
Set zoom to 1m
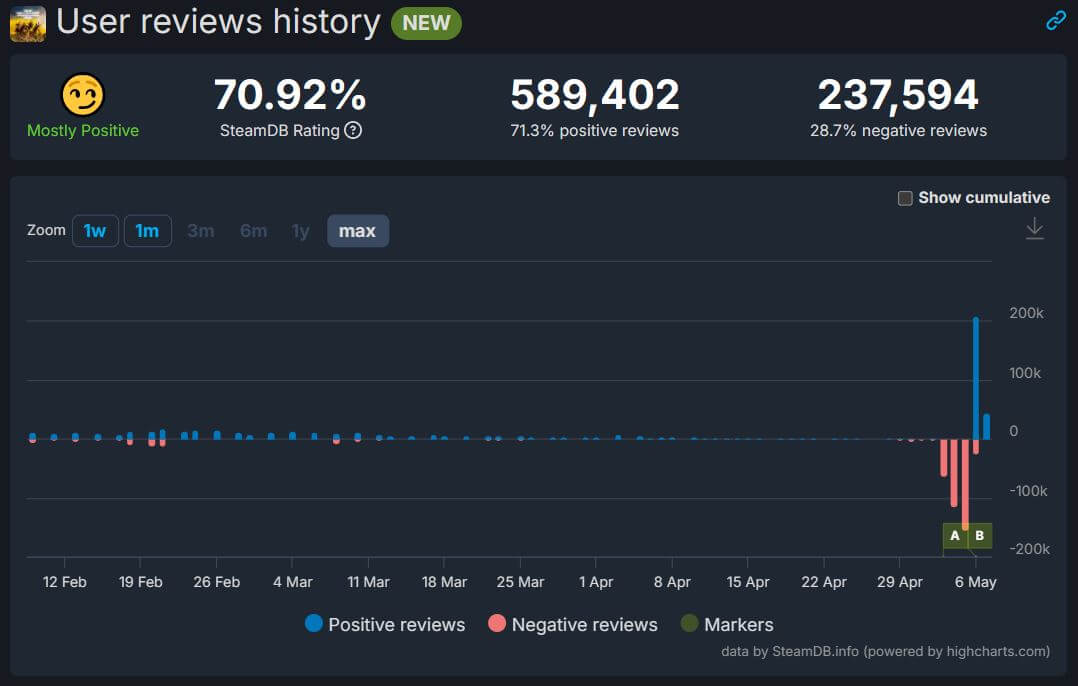point(147,231)
